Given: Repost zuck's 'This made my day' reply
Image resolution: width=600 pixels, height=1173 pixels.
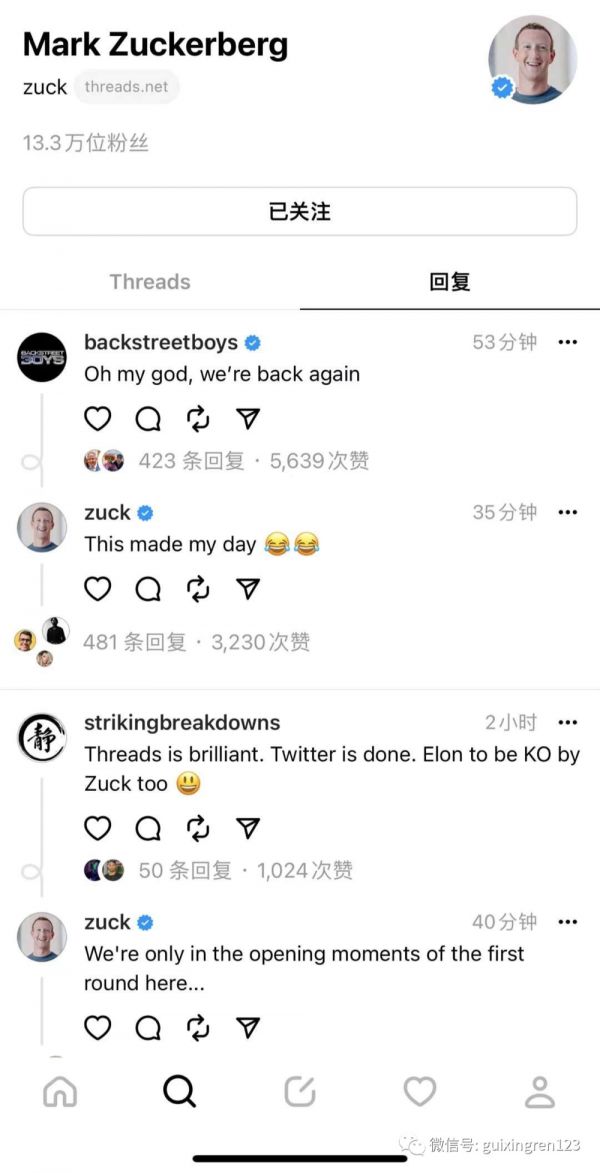Looking at the screenshot, I should (198, 589).
